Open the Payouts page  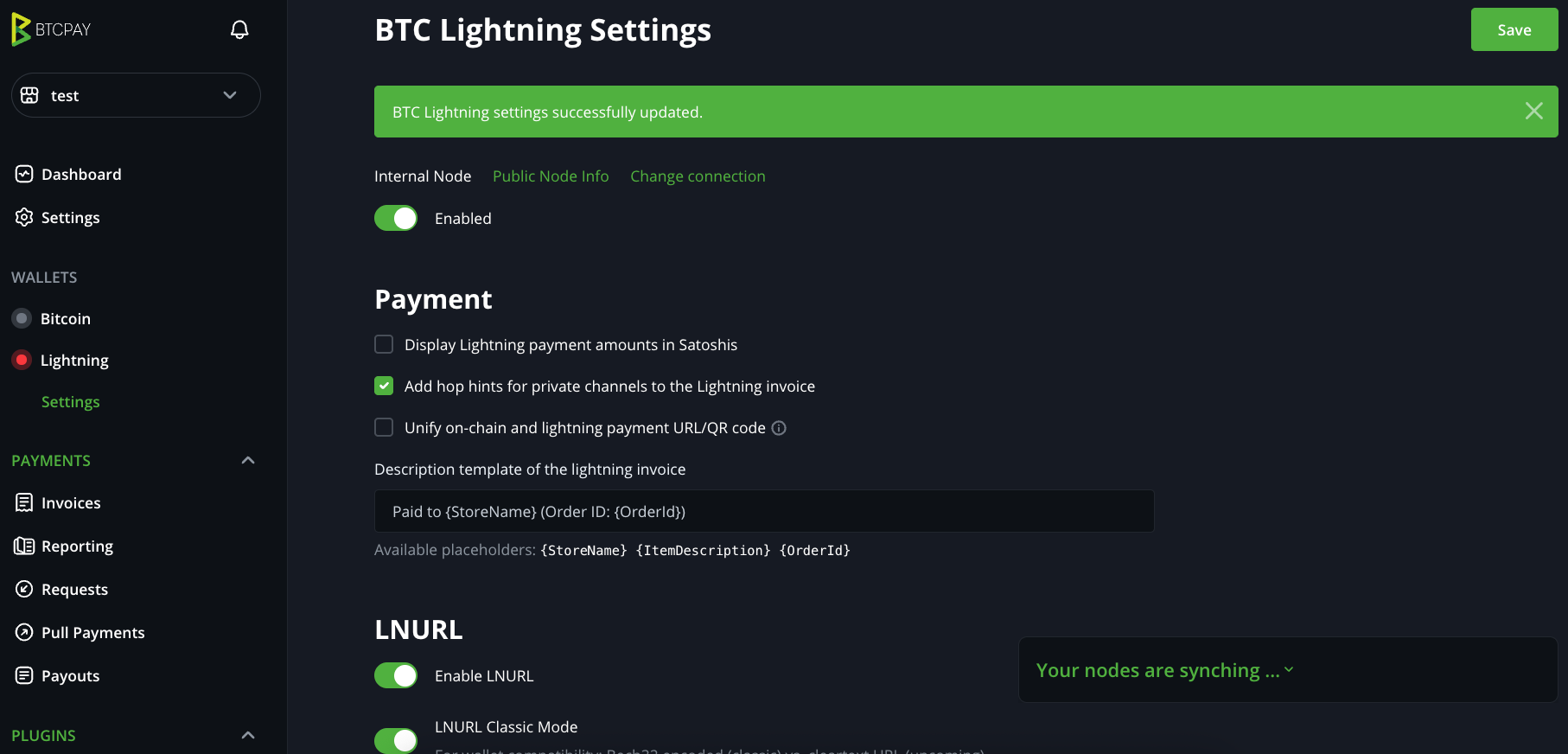point(70,675)
